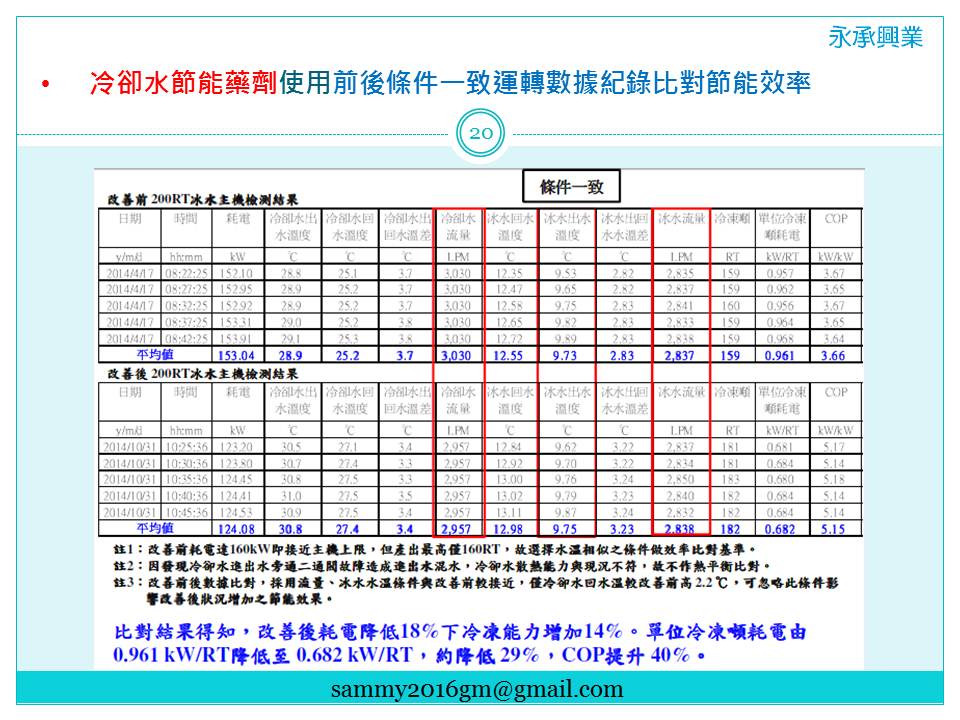Click the slide number 20 circle
This screenshot has height=720, width=960.
pyautogui.click(x=480, y=135)
